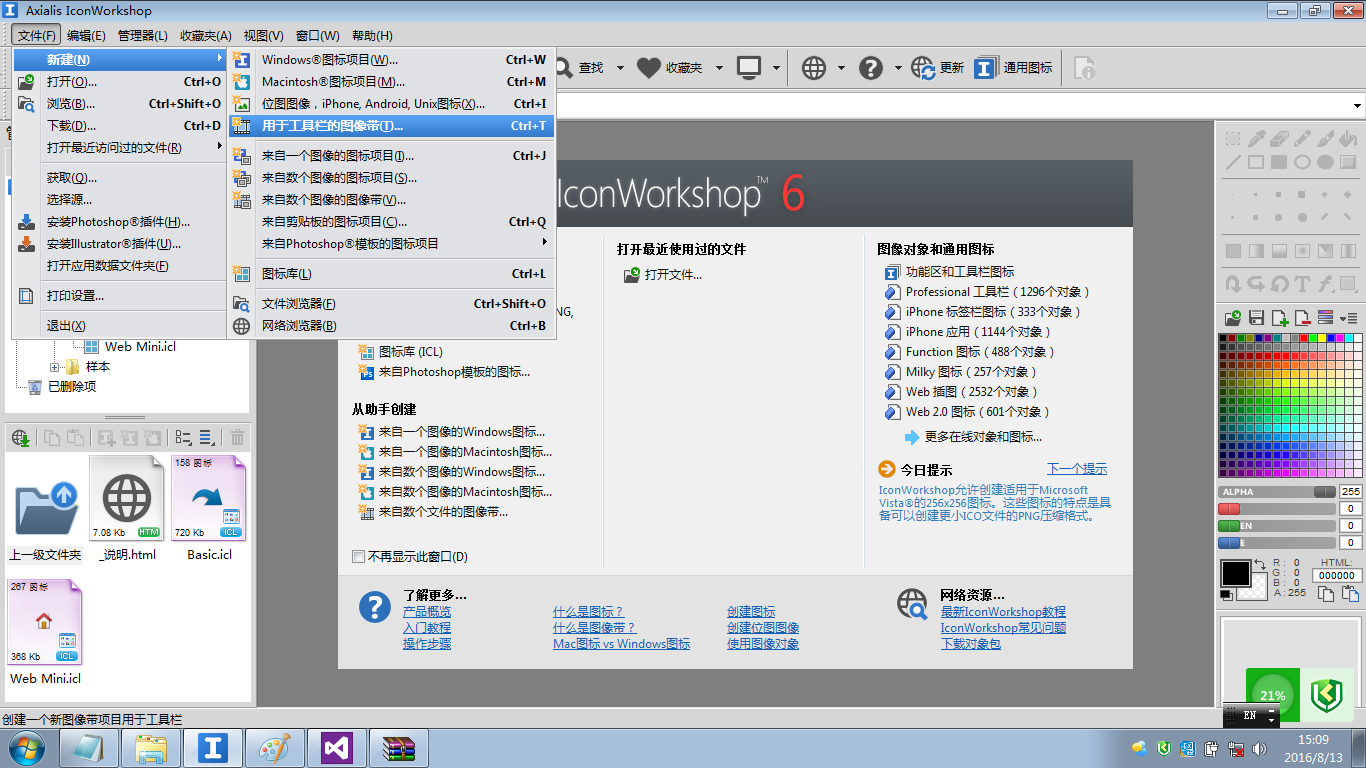Click the black foreground color swatch
The height and width of the screenshot is (768, 1366).
coord(1235,573)
